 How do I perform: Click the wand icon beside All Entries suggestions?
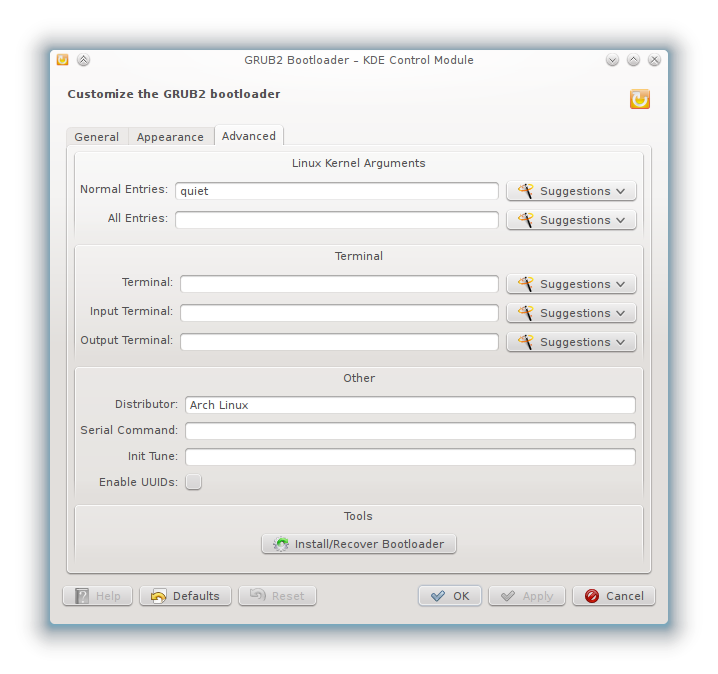click(526, 220)
